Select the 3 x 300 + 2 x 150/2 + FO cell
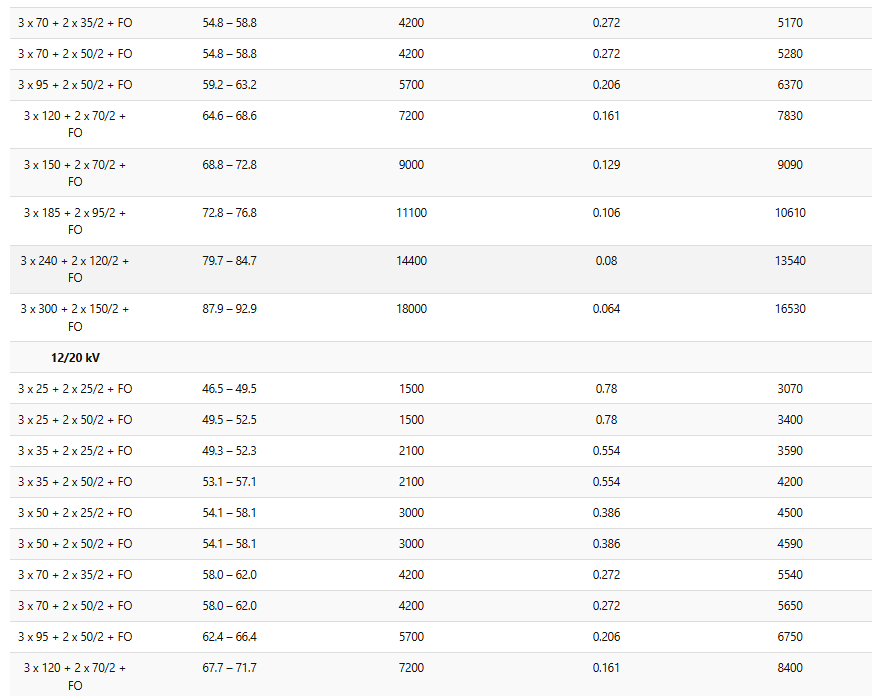The width and height of the screenshot is (880, 696). point(75,318)
